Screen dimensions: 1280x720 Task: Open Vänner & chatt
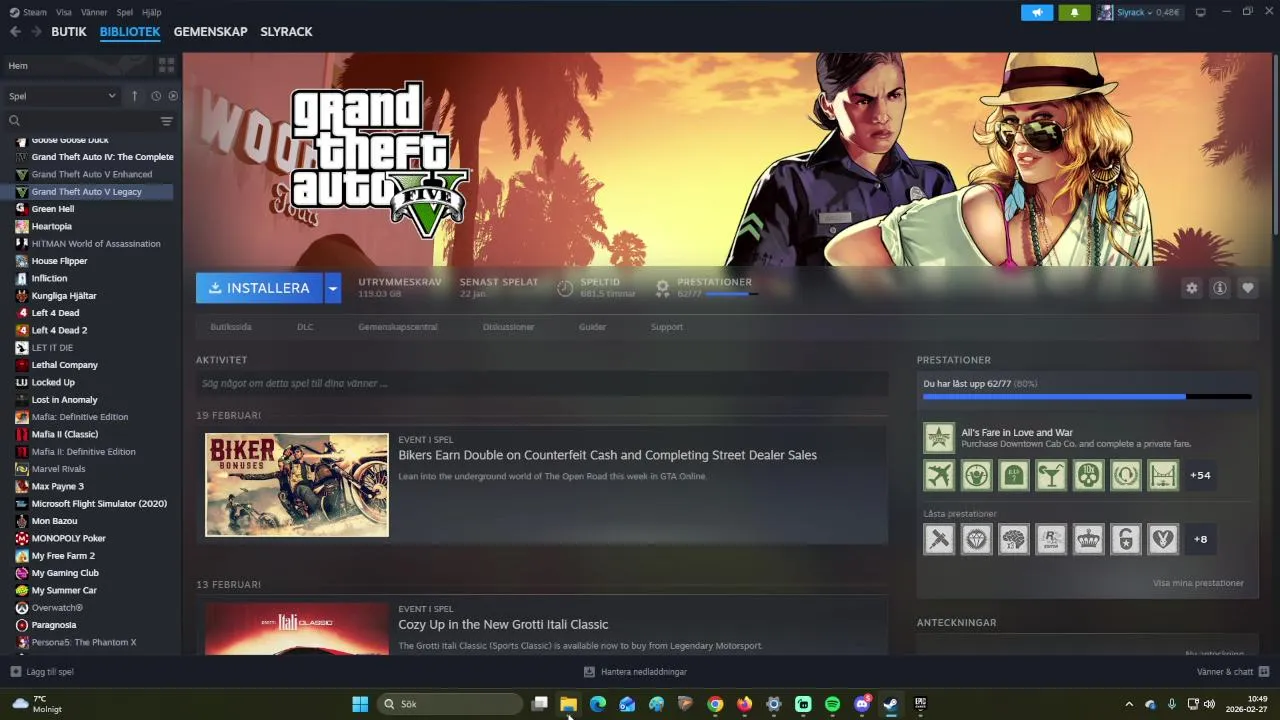(1233, 672)
